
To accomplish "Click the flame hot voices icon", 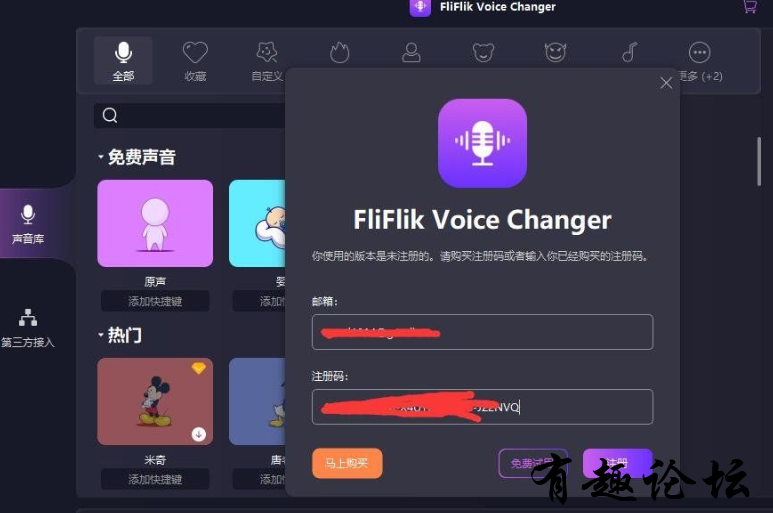I will click(339, 52).
